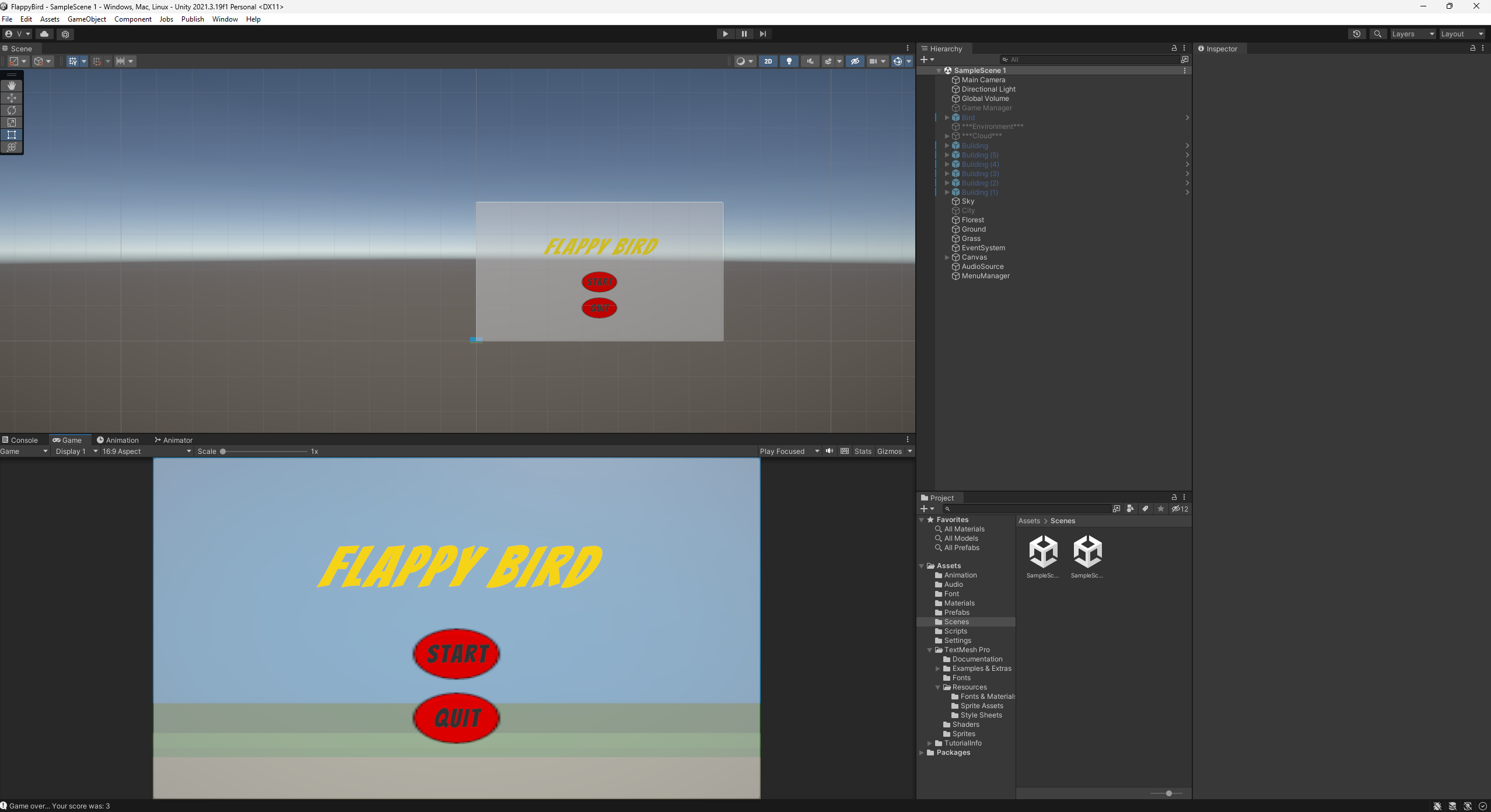1491x812 pixels.
Task: Click the QUIT button in the Game view
Action: coord(456,717)
